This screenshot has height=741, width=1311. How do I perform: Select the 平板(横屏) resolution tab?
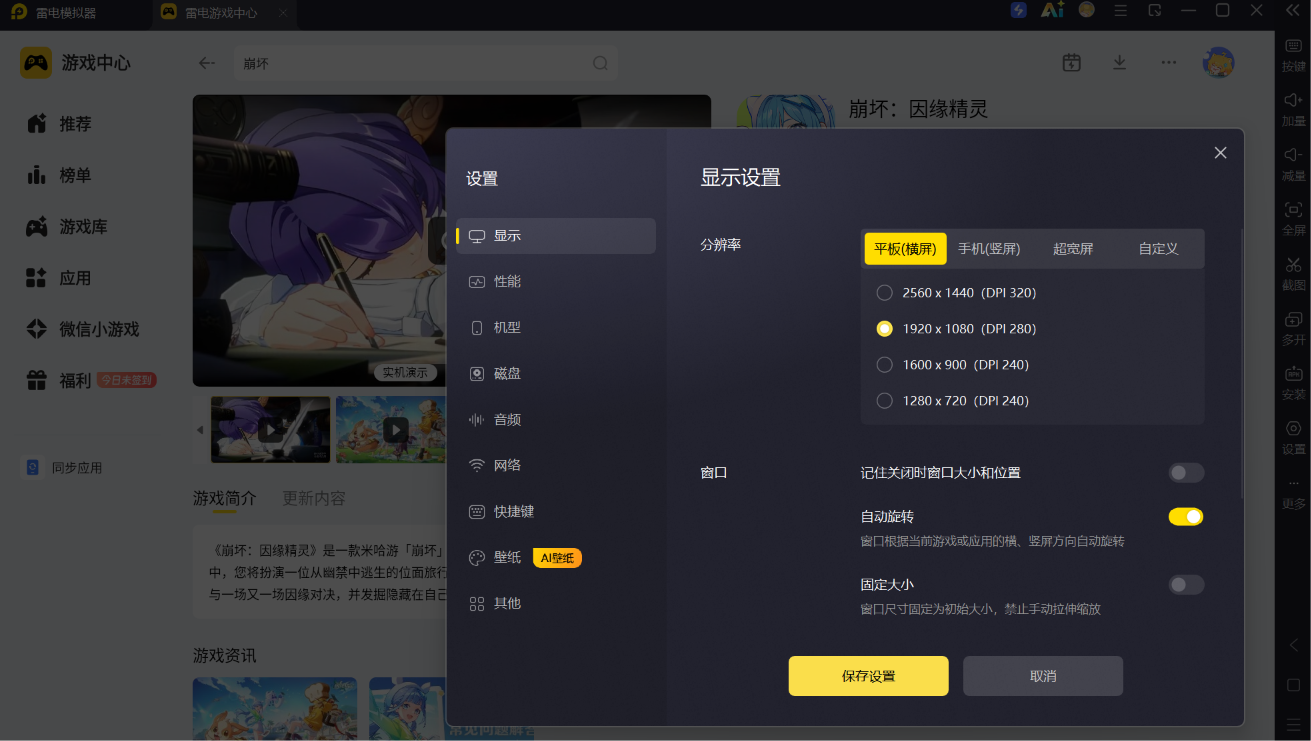point(905,249)
